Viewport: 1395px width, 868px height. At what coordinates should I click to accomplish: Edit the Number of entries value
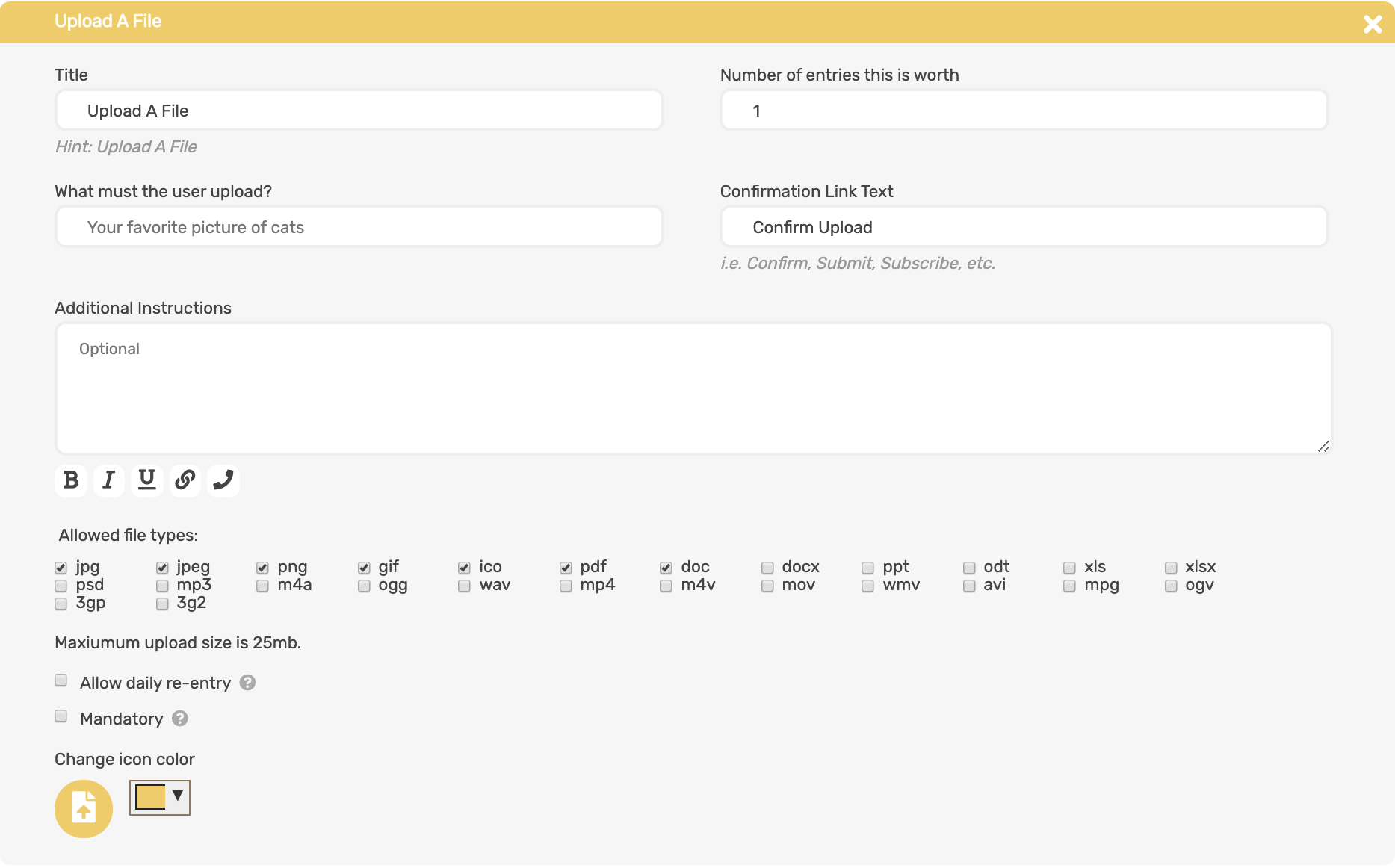tap(1022, 110)
